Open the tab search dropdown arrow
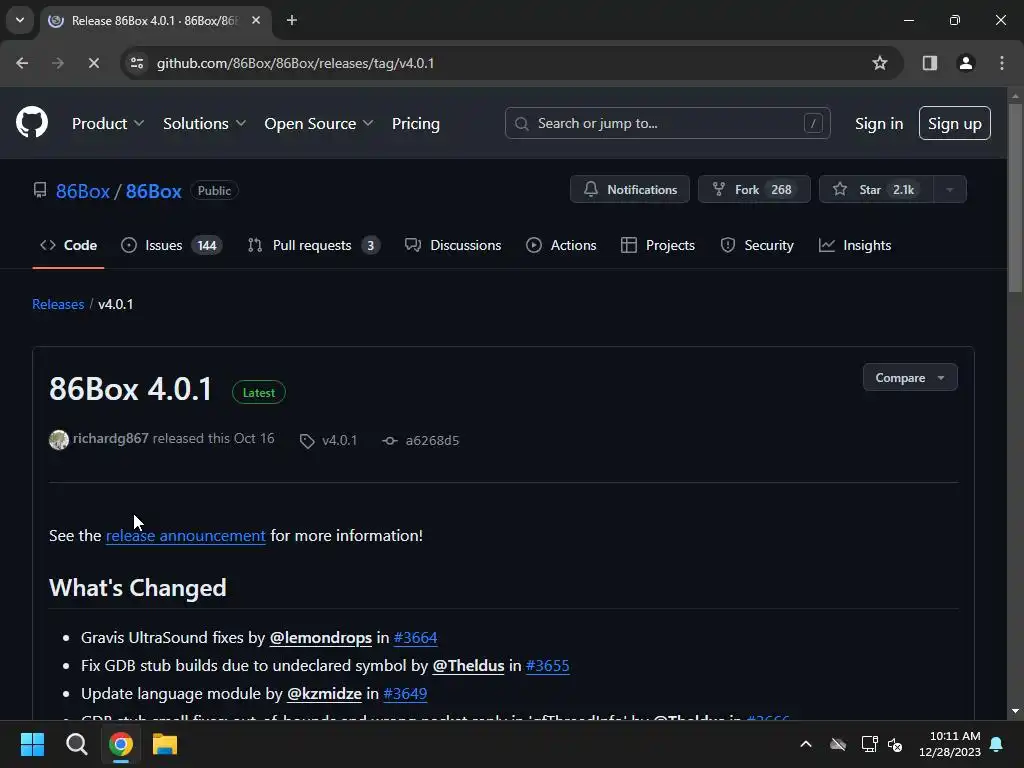 [20, 20]
